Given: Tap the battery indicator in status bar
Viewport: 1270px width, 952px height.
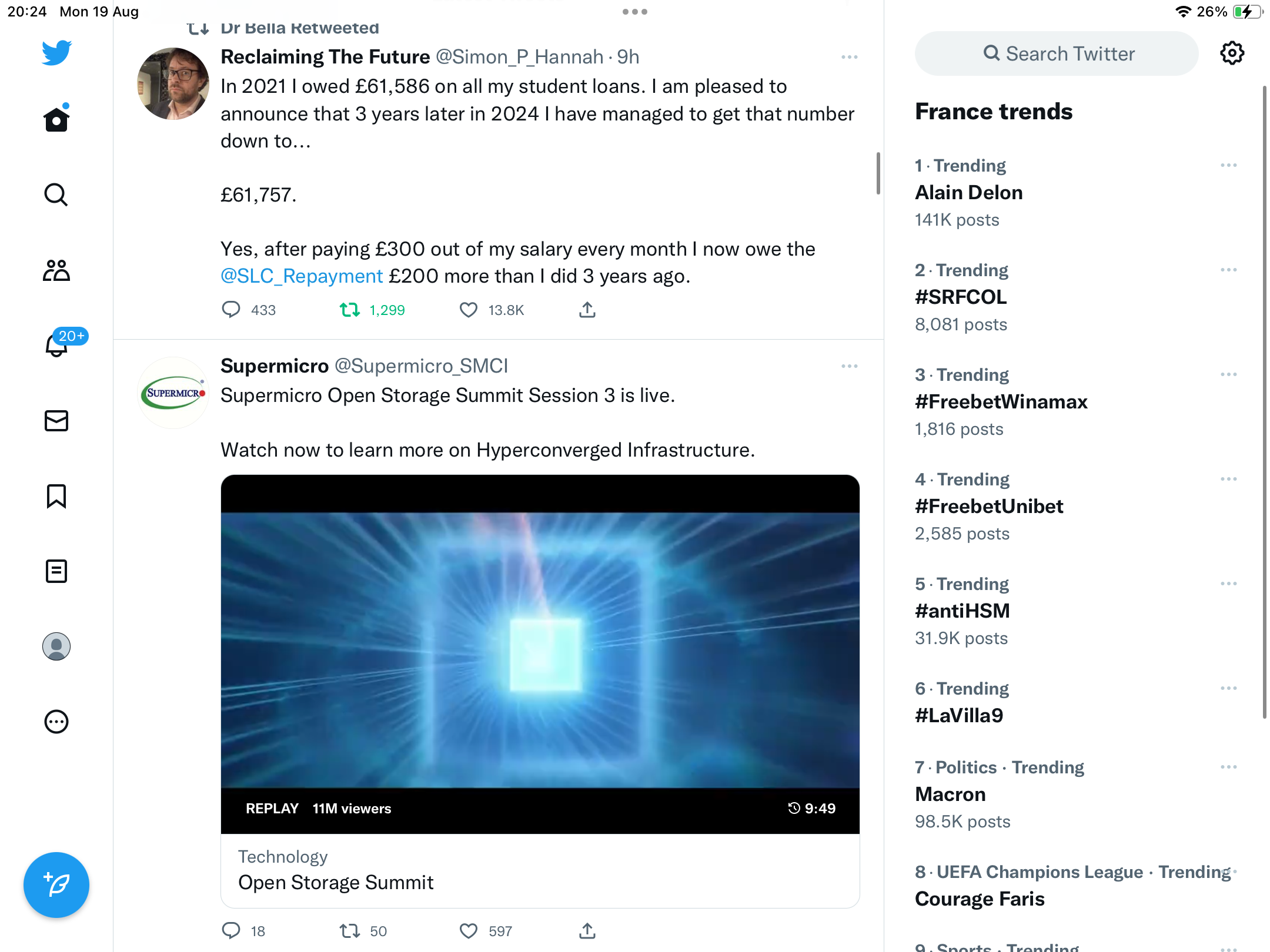Looking at the screenshot, I should [x=1248, y=12].
